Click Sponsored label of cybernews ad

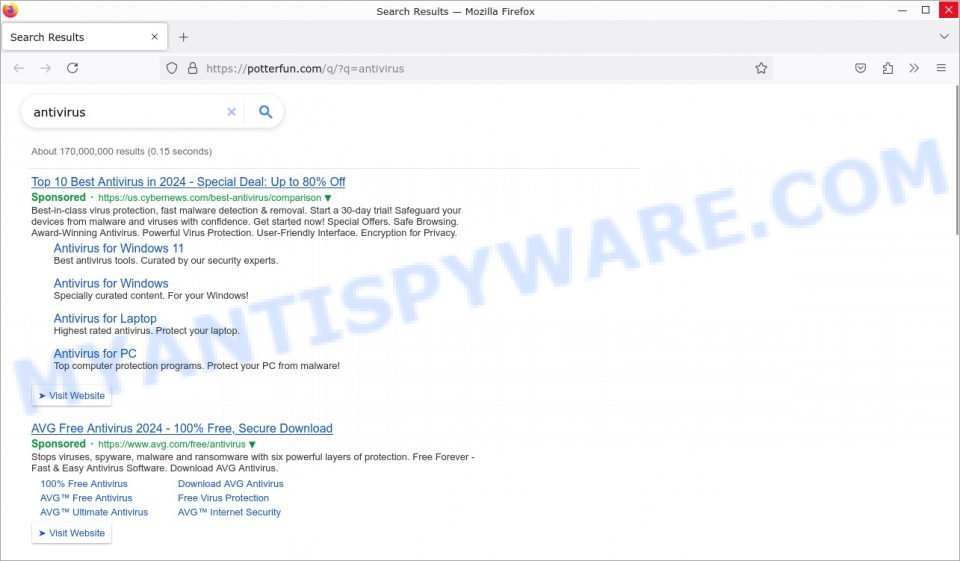(x=59, y=197)
